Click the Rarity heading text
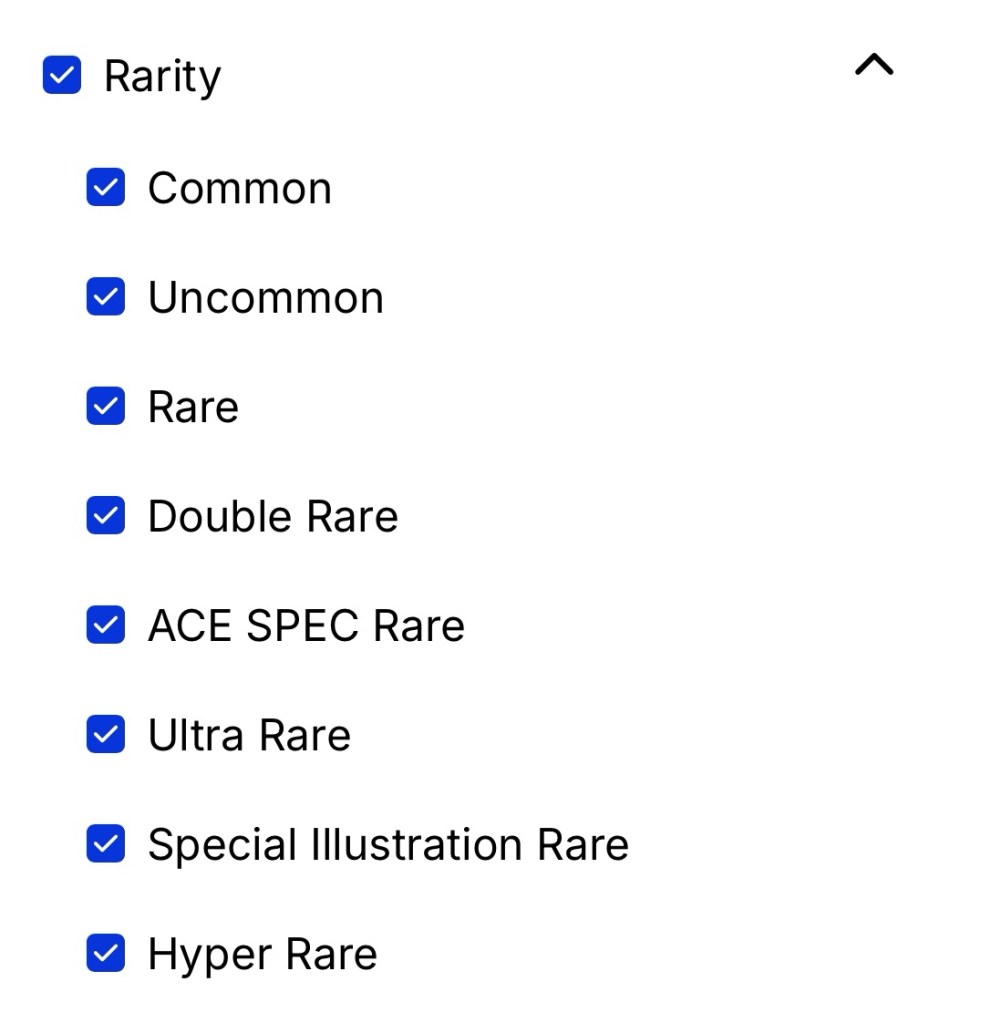The image size is (981, 1023). coord(162,77)
